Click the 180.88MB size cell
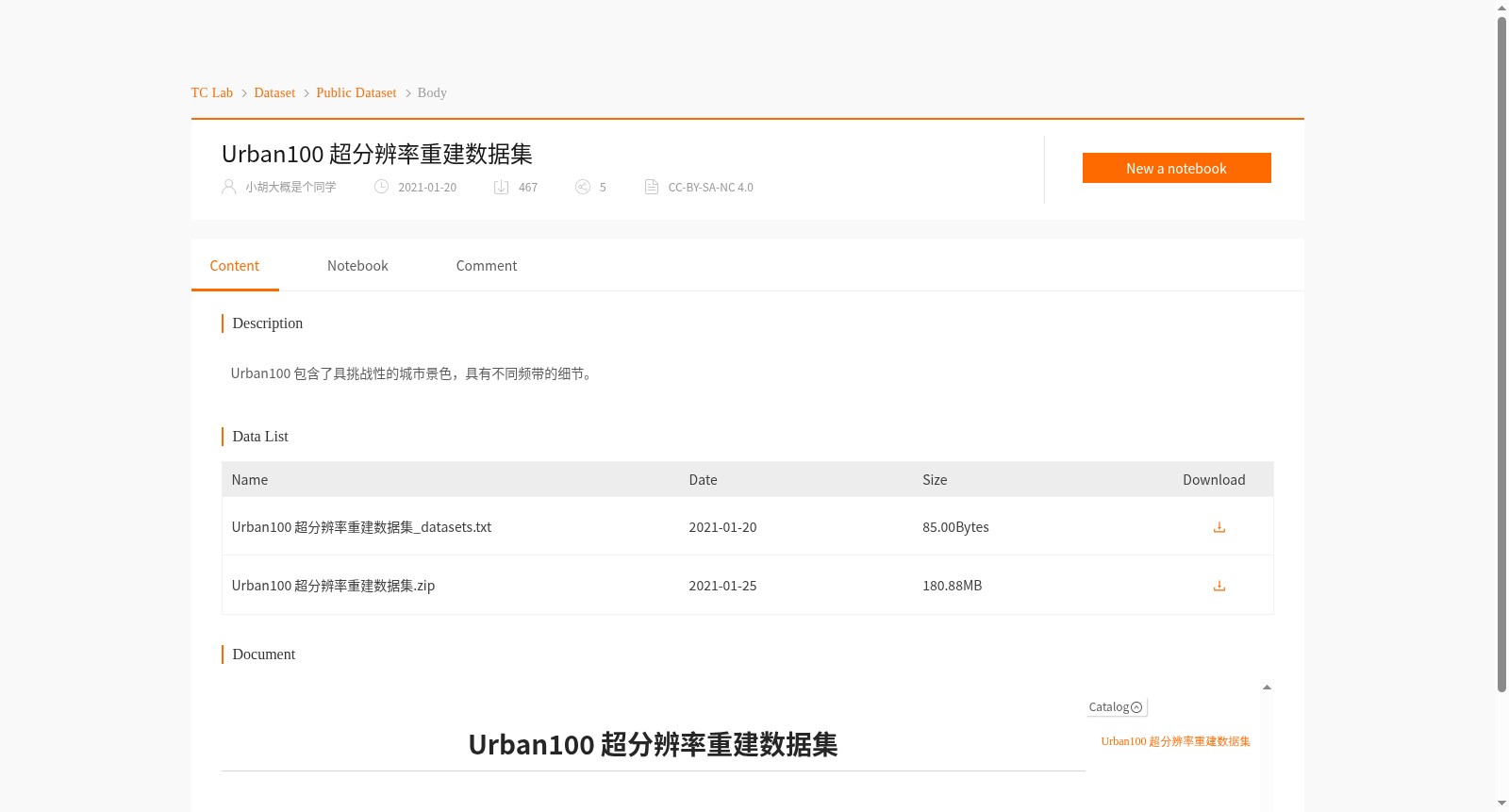 tap(952, 586)
